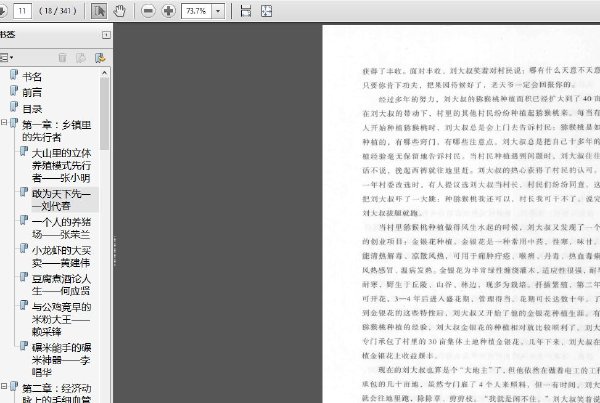Open the 前言 bookmark
Image resolution: width=600 pixels, height=403 pixels.
(x=32, y=92)
